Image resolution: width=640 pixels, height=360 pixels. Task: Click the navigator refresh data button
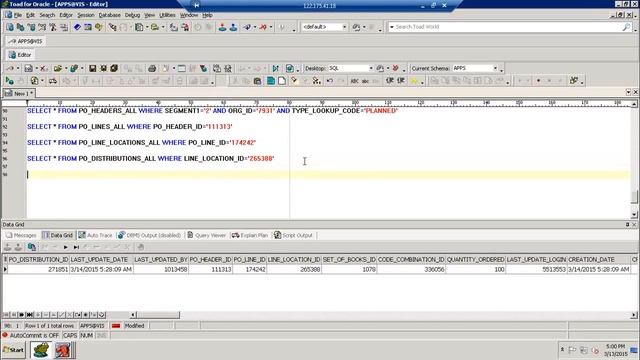(x=102, y=315)
